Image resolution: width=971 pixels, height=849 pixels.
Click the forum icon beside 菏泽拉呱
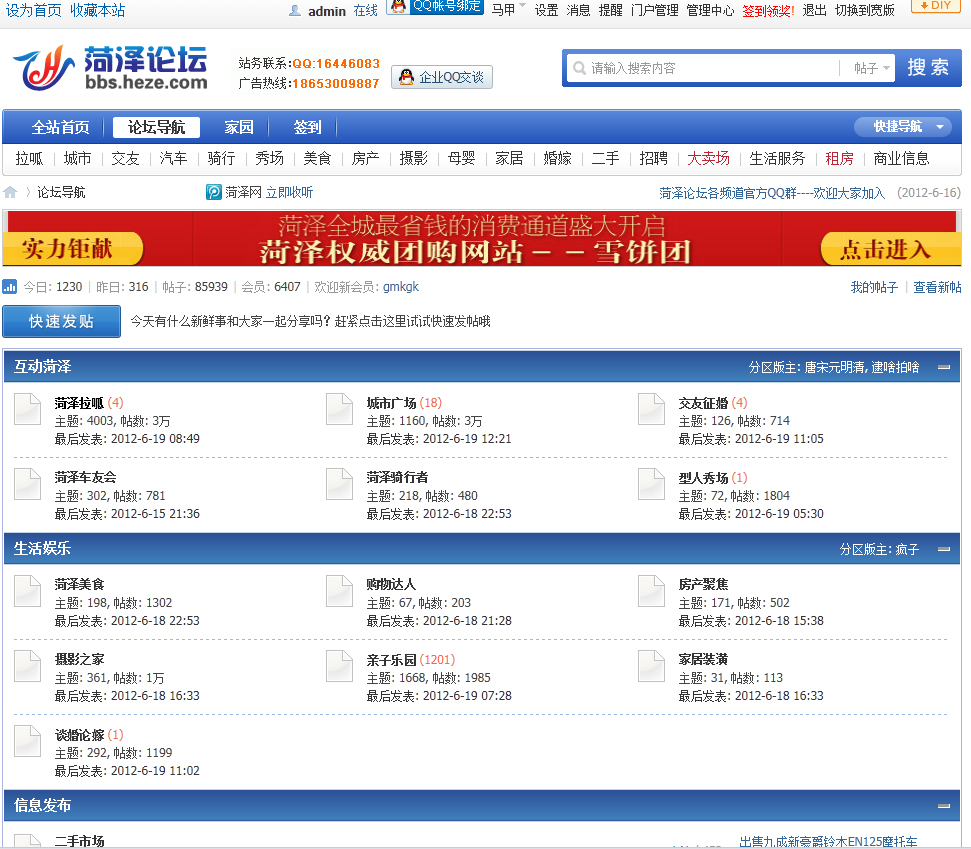(x=27, y=409)
